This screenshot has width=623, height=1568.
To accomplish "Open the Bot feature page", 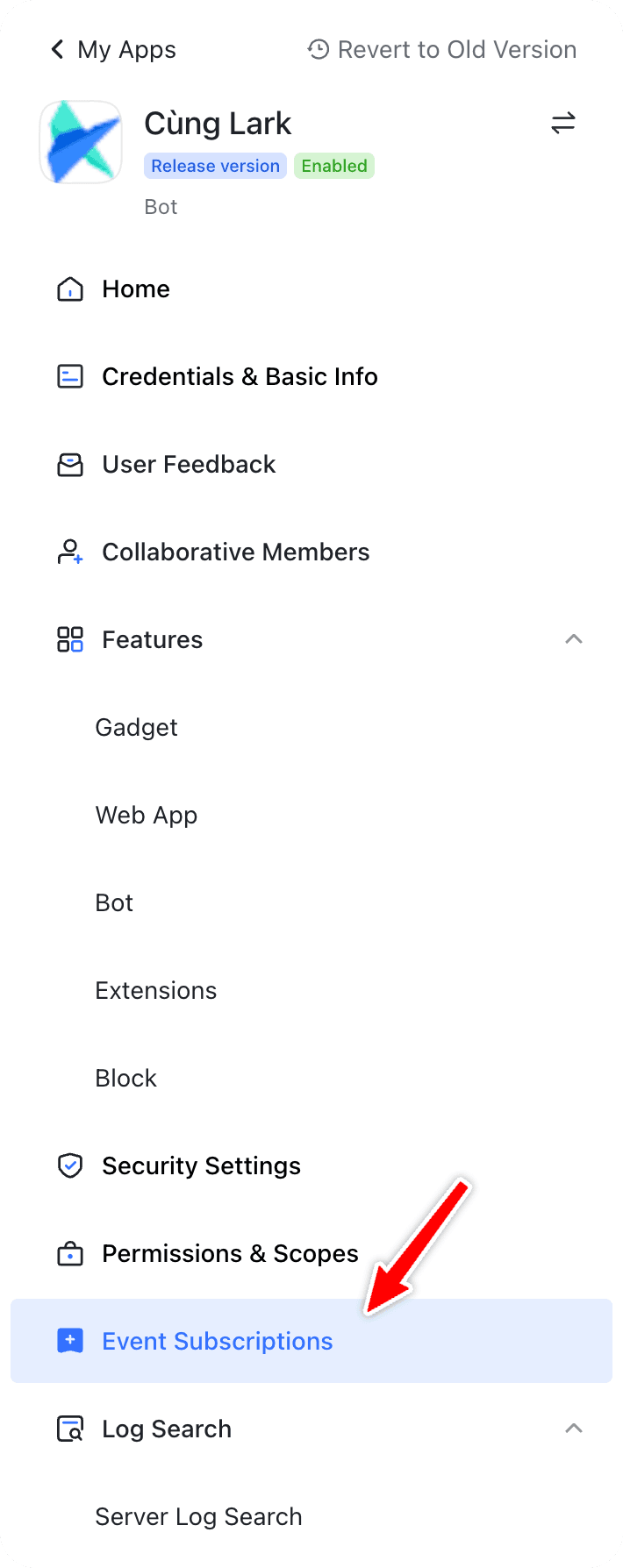I will (114, 902).
